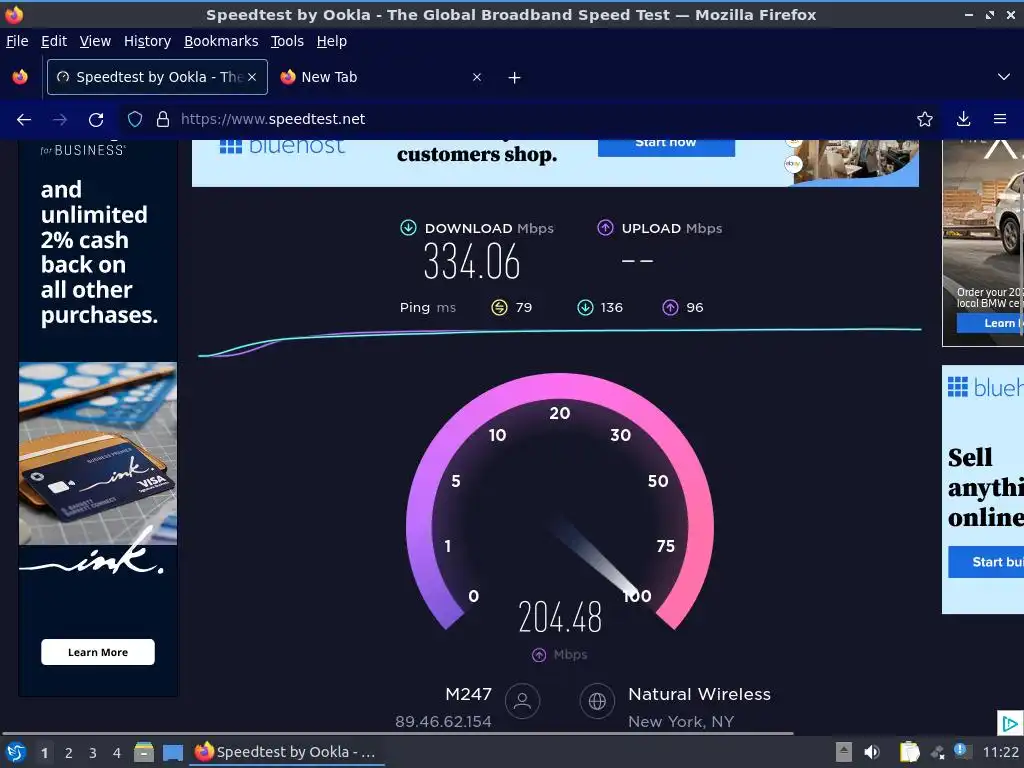
Task: Click the speed gauge needle dial
Action: click(560, 503)
